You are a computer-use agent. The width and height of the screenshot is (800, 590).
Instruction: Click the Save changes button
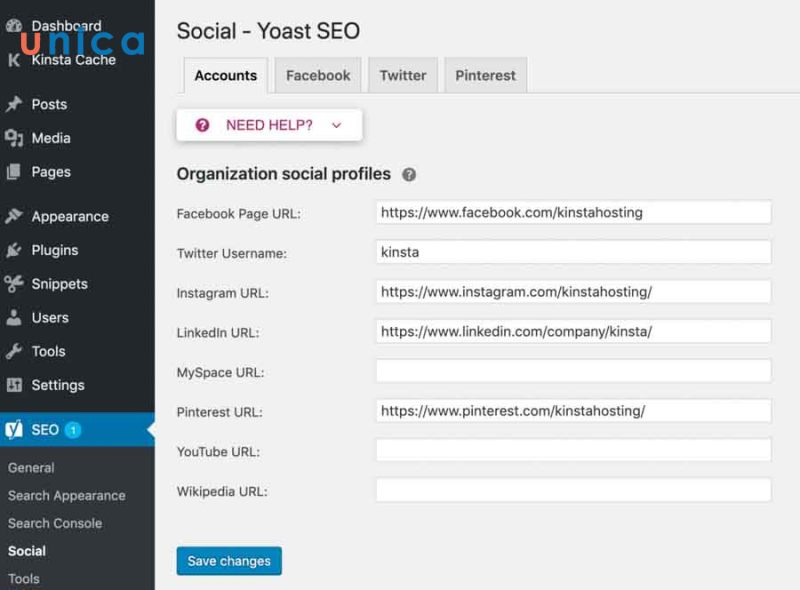229,561
